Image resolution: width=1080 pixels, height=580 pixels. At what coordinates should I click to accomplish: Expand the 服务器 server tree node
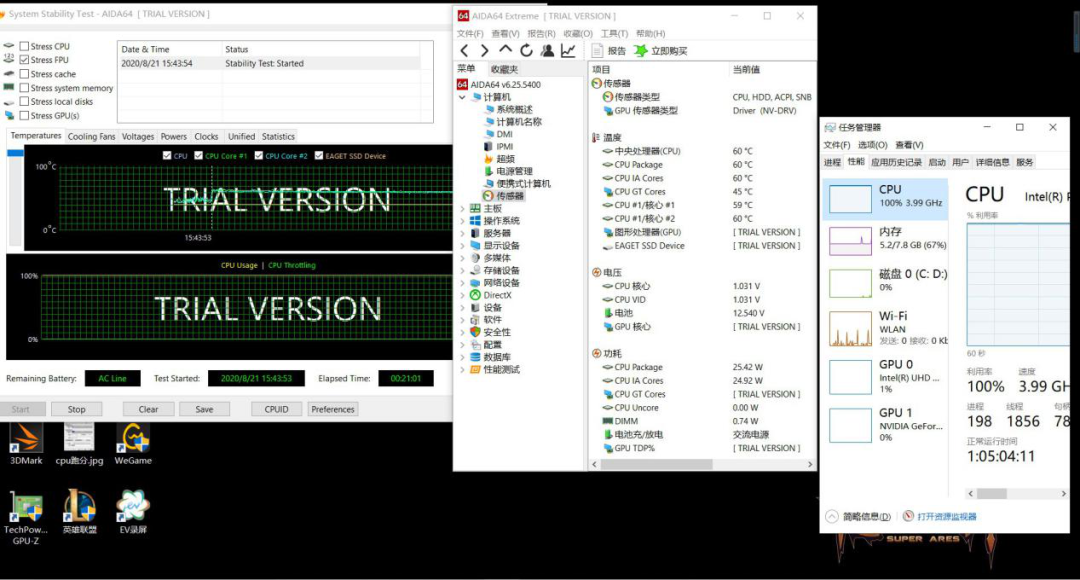462,234
